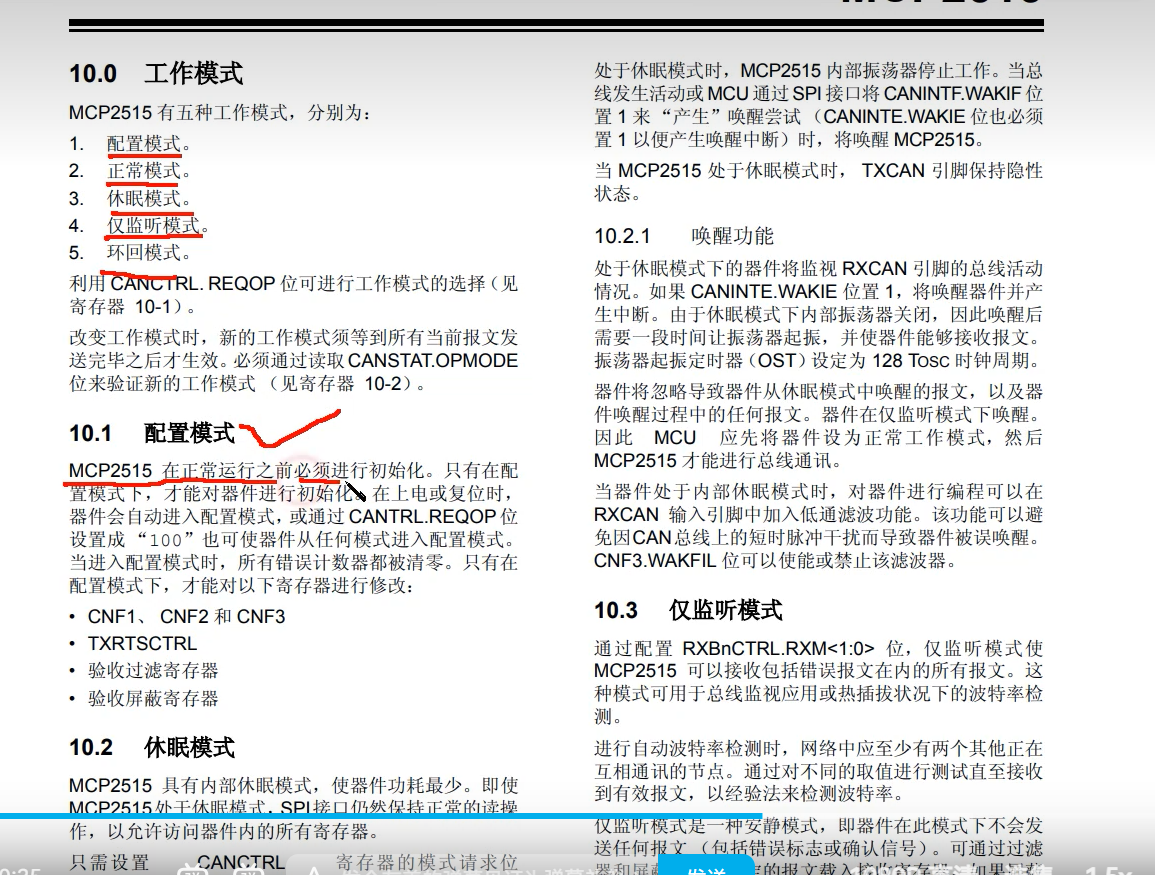Click the register name "CANINTF.WAKIF"

[952, 94]
